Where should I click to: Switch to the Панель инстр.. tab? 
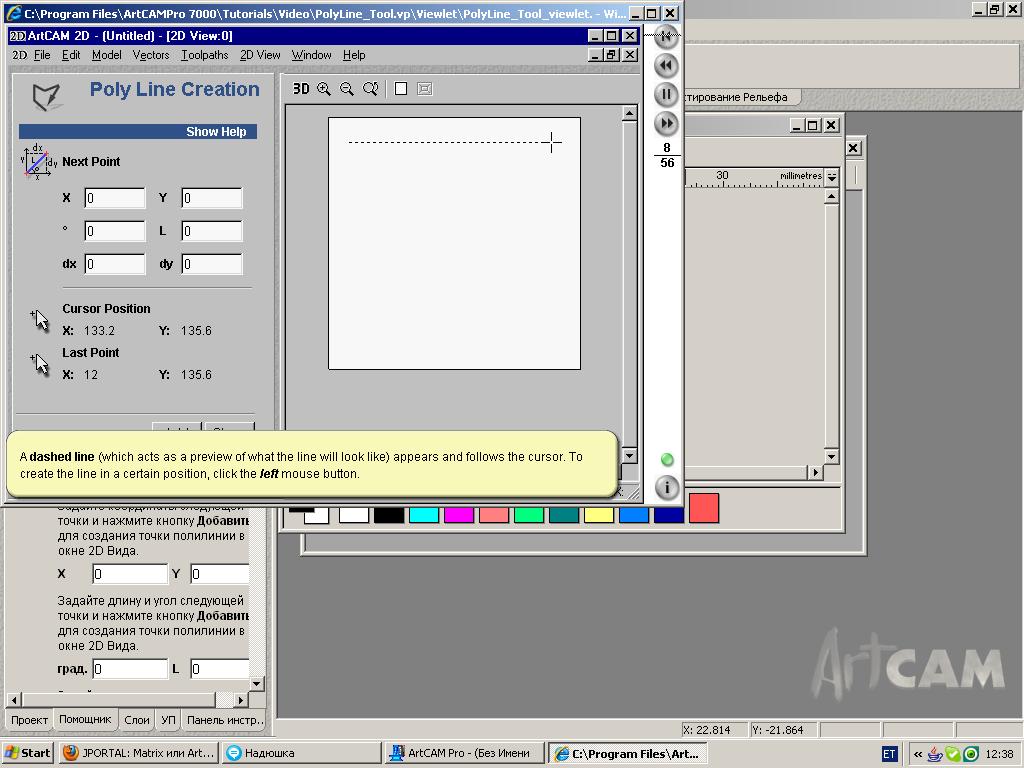point(225,720)
